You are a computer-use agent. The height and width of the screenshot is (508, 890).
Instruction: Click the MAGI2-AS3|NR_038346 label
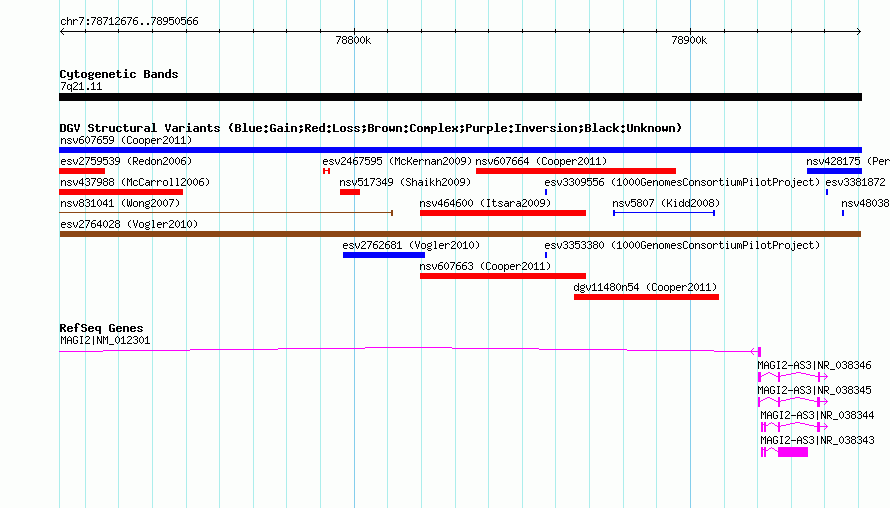(x=815, y=366)
